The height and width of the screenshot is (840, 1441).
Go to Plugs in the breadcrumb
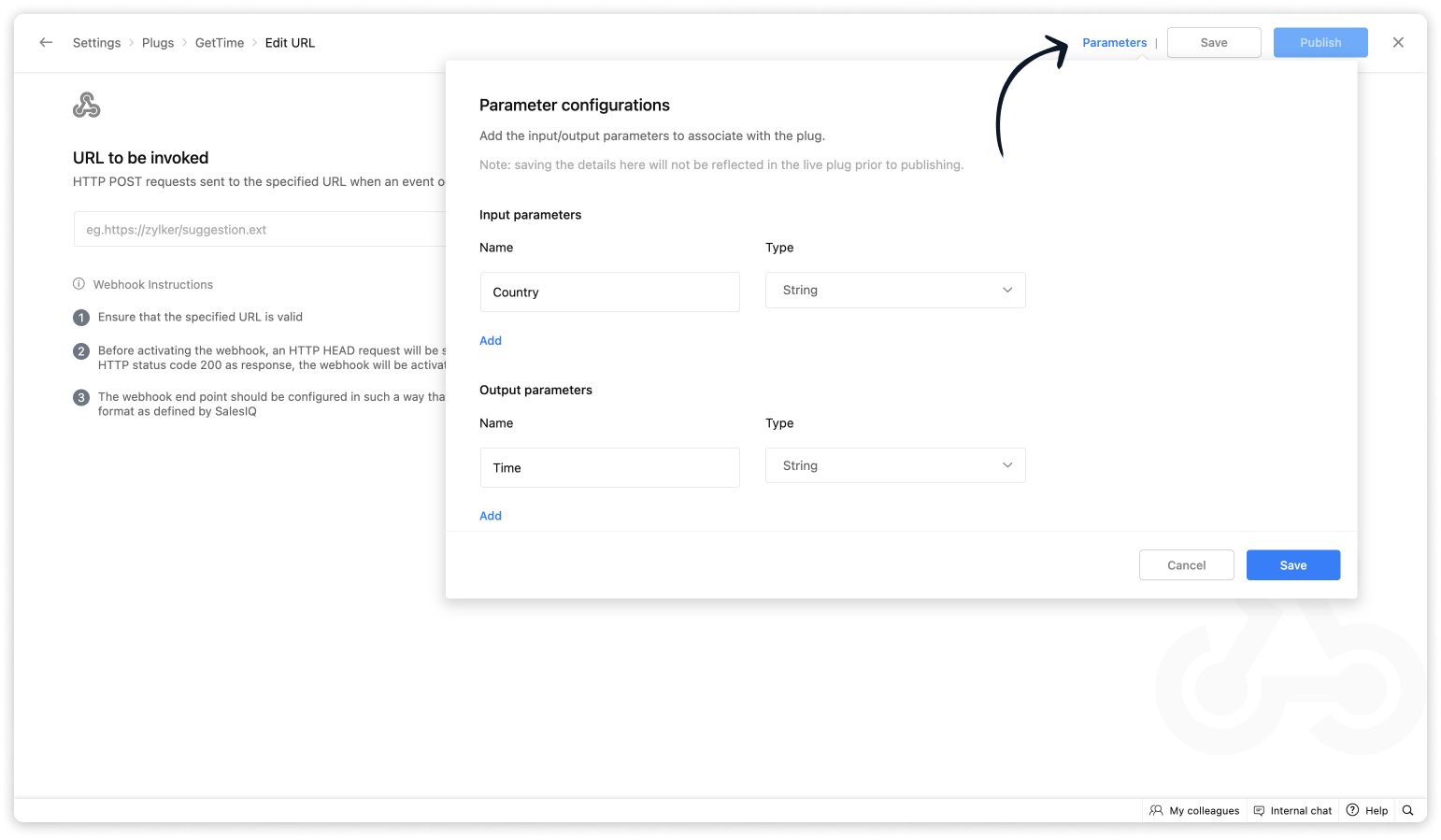(158, 43)
